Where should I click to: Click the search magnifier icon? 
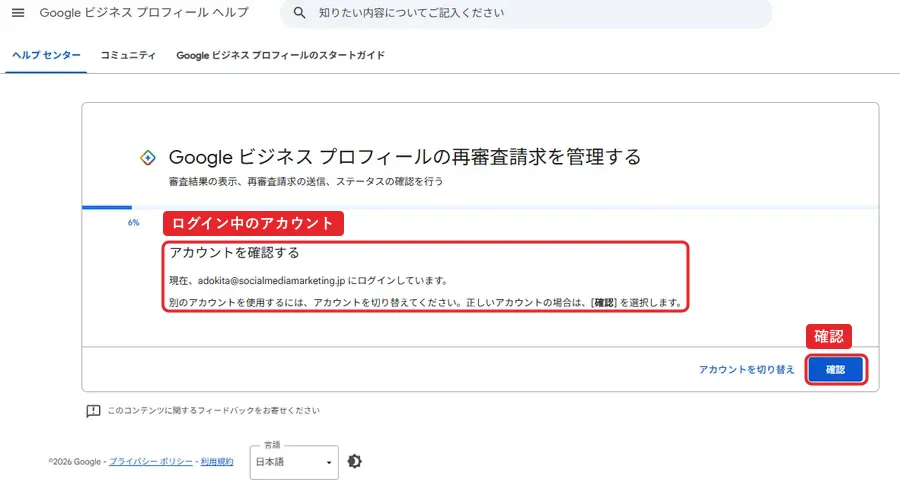pos(299,13)
